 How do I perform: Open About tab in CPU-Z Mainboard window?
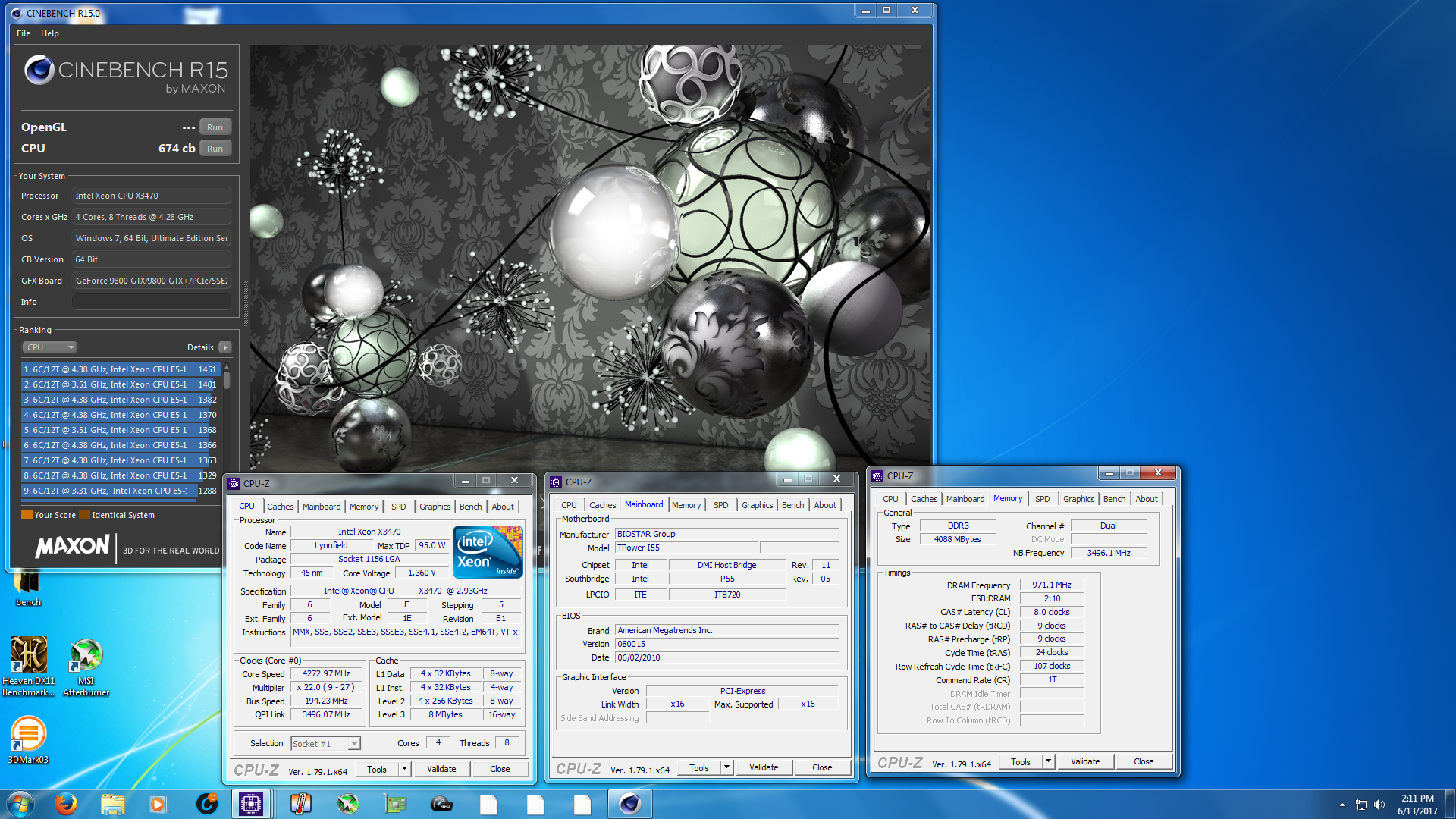(825, 505)
